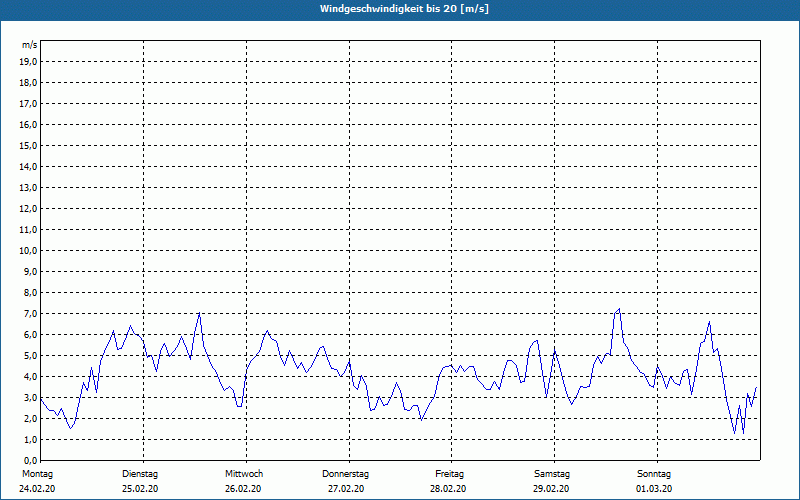800x500 pixels.
Task: Click the date 01.03.20
Action: pyautogui.click(x=654, y=489)
